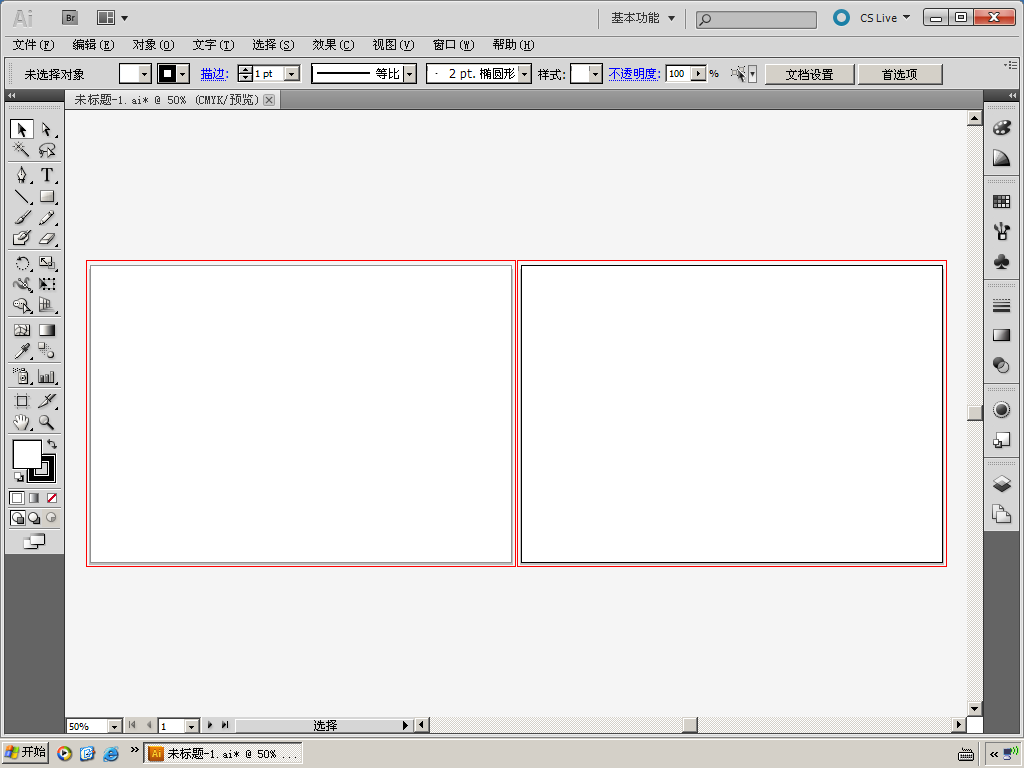The height and width of the screenshot is (768, 1024).
Task: Enable Draw Normal mode
Action: pyautogui.click(x=18, y=518)
